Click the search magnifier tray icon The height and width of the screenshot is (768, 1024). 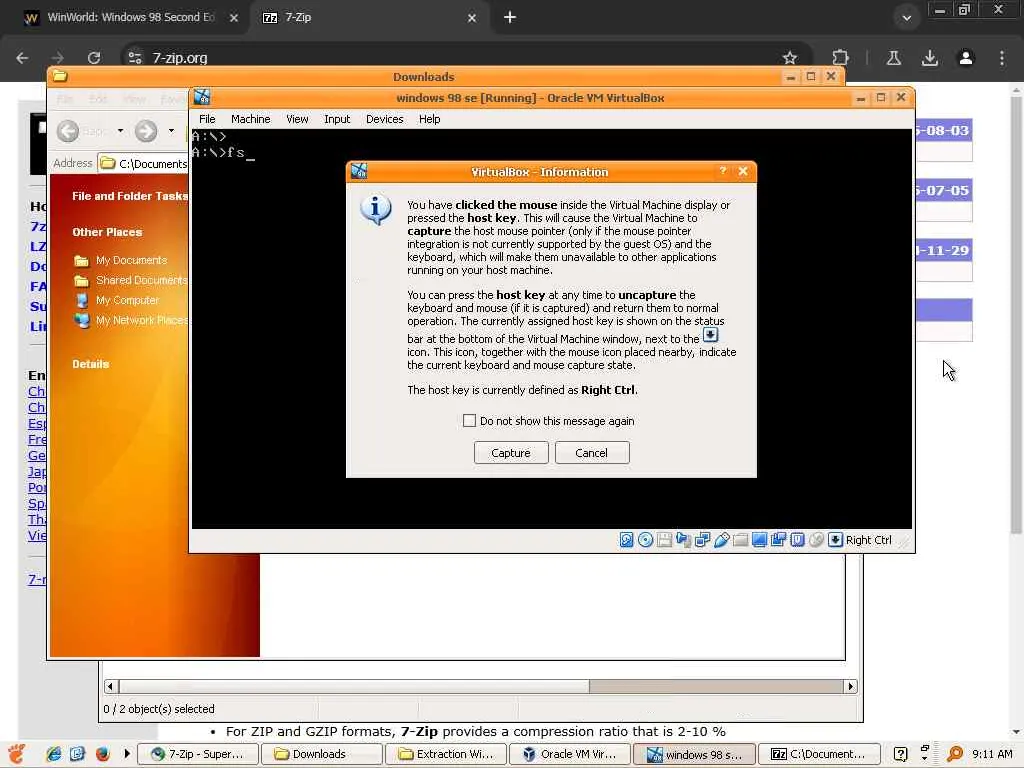click(x=955, y=754)
